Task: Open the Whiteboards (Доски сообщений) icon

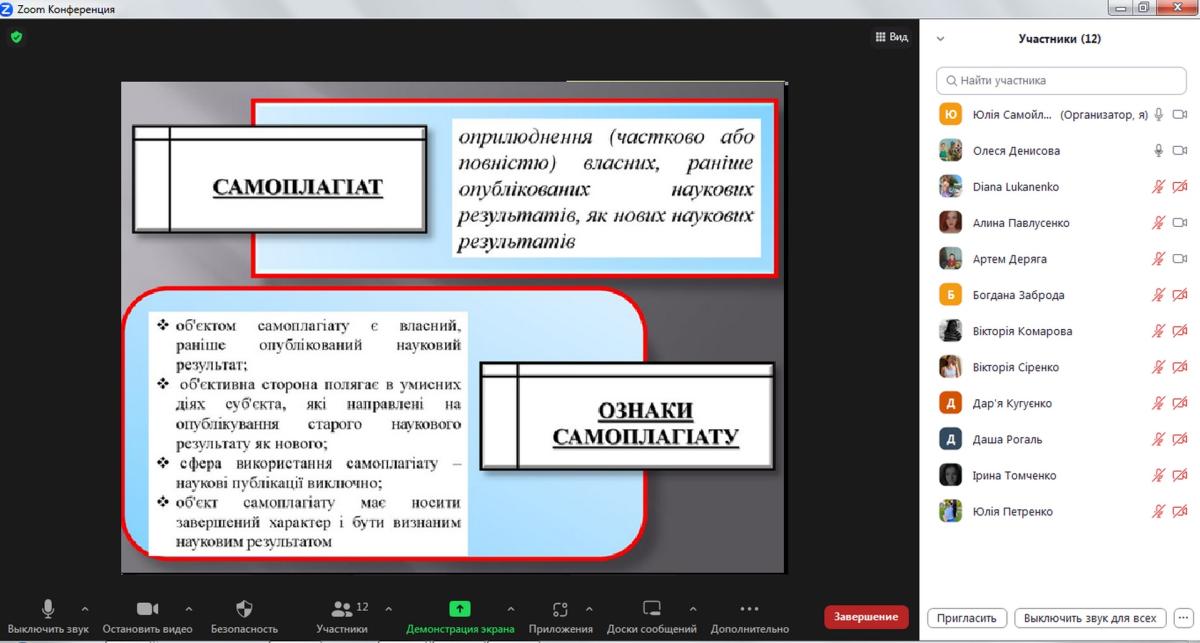Action: pyautogui.click(x=651, y=608)
